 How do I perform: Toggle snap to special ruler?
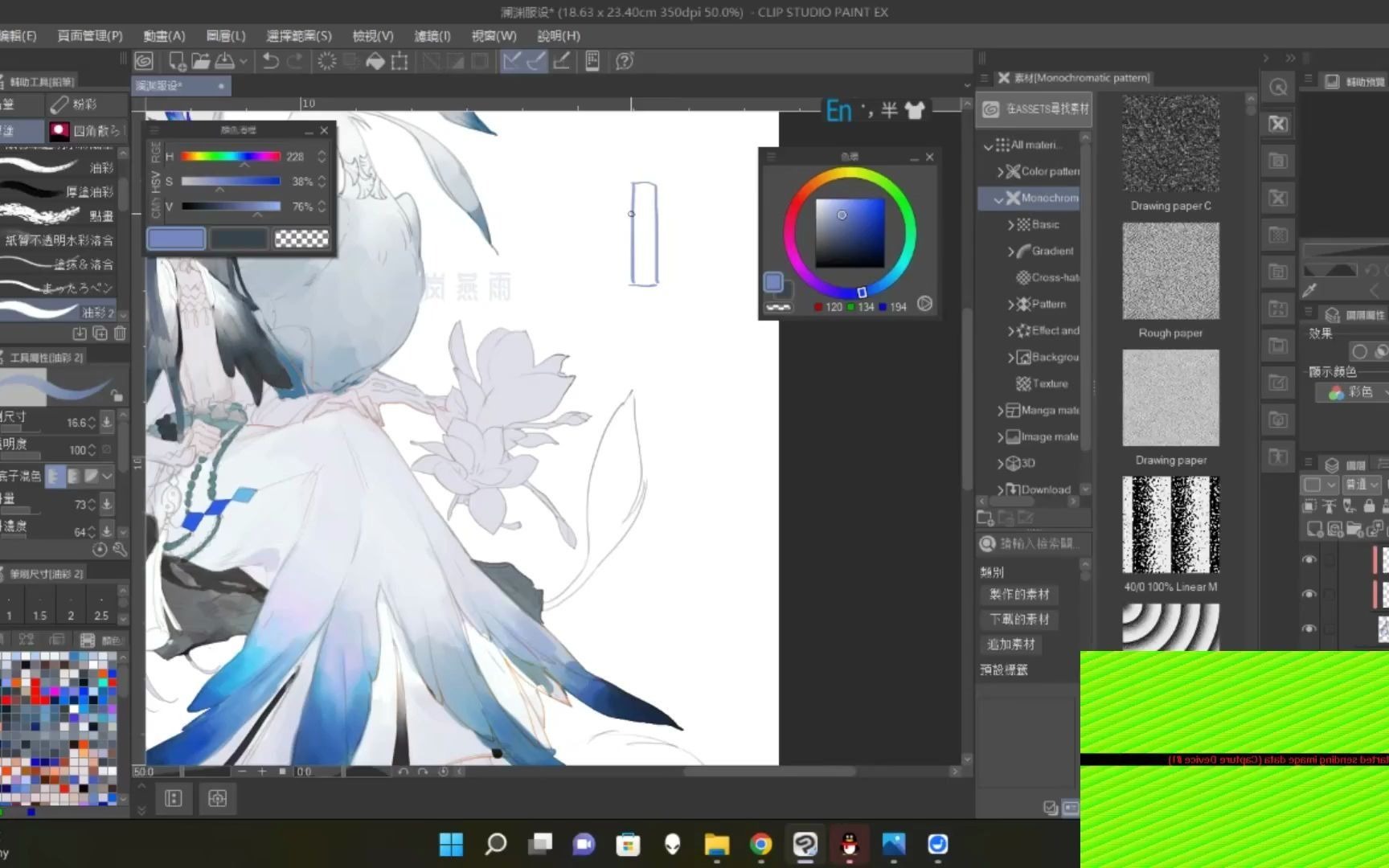(536, 61)
